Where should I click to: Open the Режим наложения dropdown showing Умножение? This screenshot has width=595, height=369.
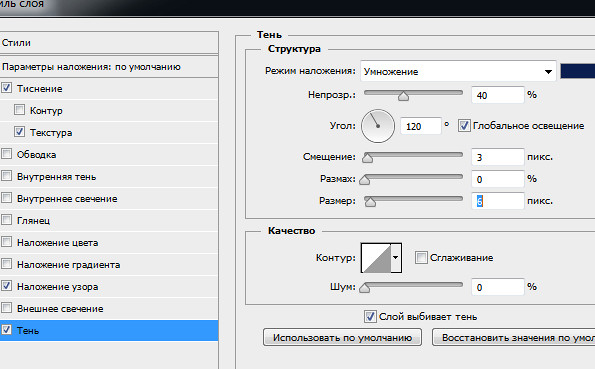pyautogui.click(x=458, y=71)
